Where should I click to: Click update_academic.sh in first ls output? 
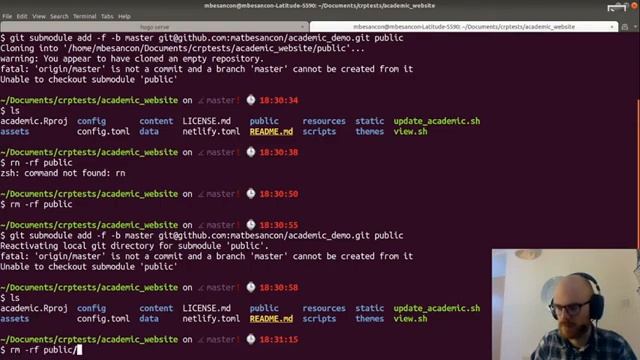(437, 121)
